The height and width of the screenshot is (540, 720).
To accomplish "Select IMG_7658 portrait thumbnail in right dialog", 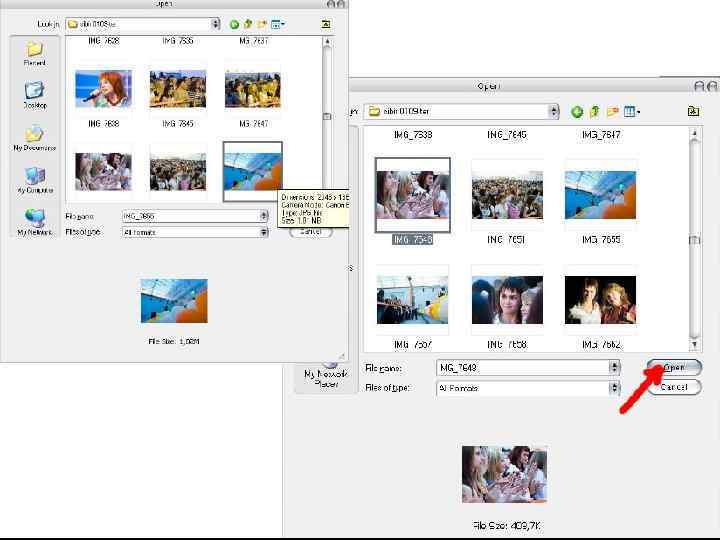I will [507, 300].
